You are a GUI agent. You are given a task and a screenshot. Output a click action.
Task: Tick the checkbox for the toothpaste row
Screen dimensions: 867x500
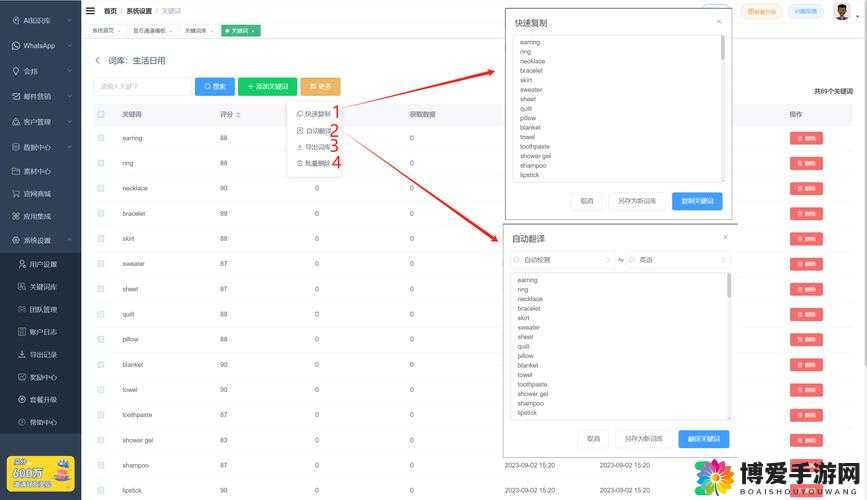tap(101, 415)
